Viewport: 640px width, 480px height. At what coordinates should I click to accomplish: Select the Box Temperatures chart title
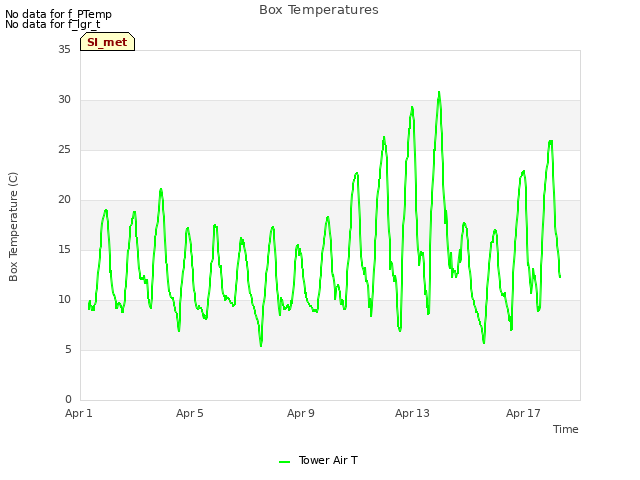(319, 10)
